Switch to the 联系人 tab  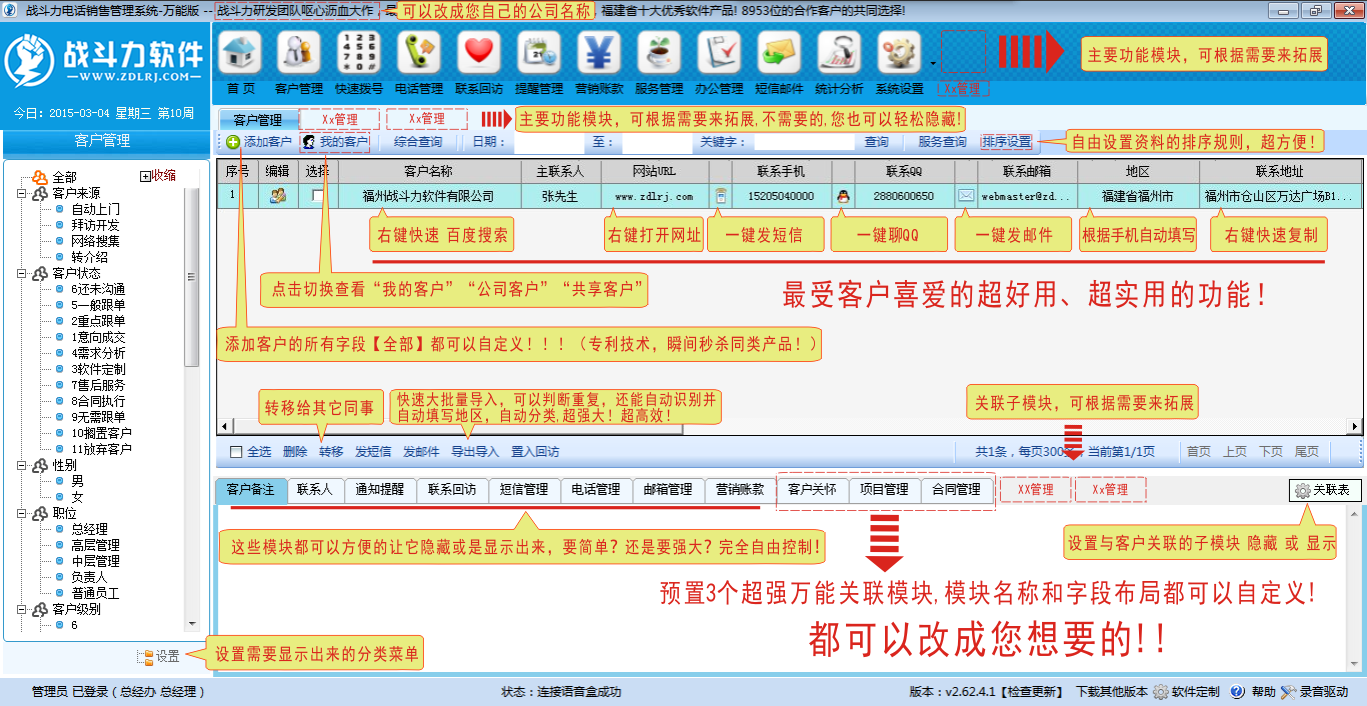click(x=314, y=490)
